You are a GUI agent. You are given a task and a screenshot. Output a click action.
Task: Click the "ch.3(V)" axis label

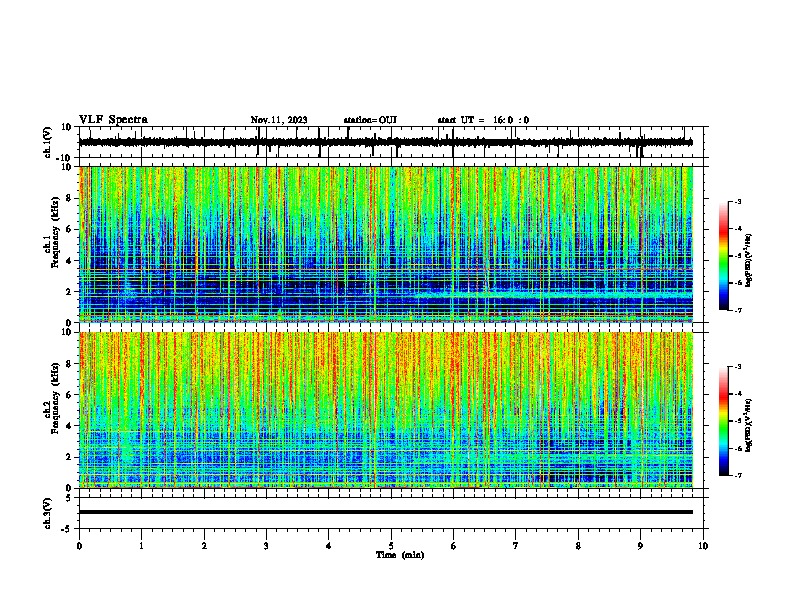click(48, 513)
